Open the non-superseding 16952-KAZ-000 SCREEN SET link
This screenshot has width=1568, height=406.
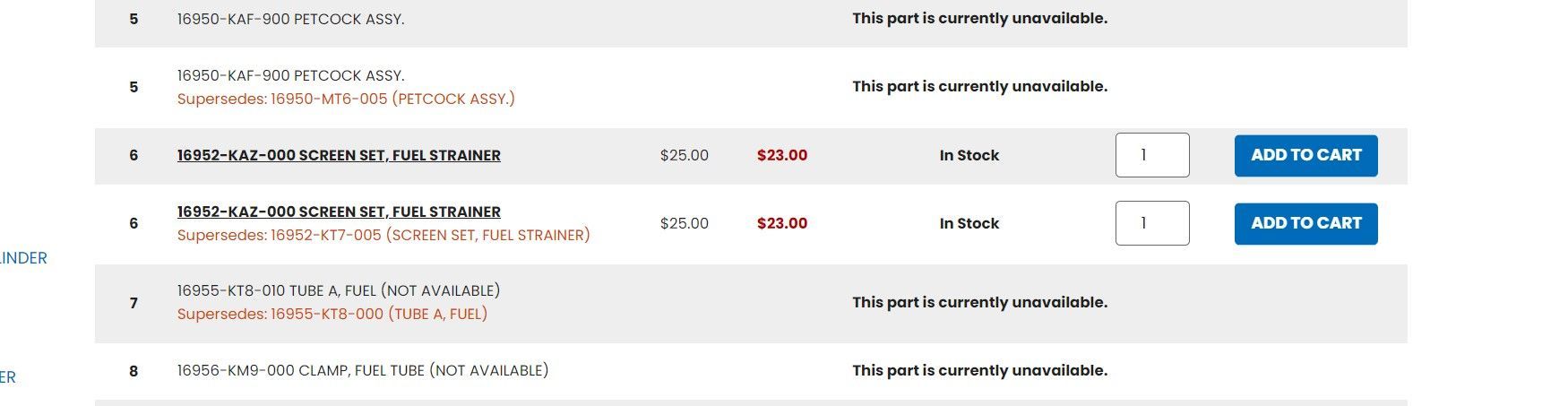[339, 155]
